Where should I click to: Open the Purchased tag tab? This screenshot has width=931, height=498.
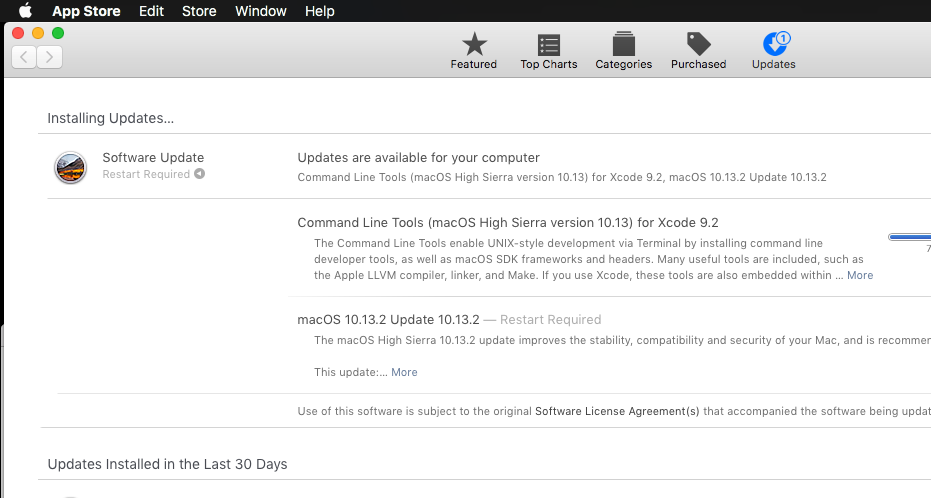(x=698, y=51)
